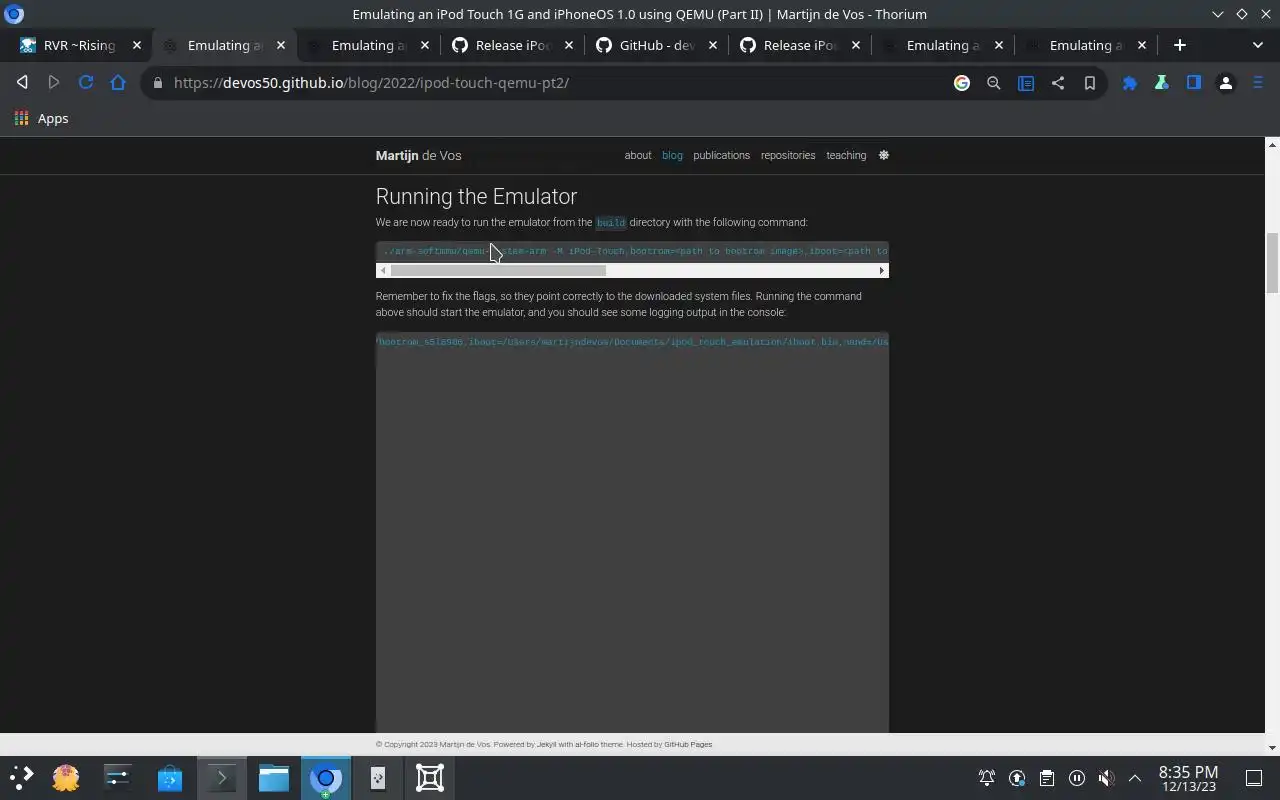Open Martijn de Vos home link
Screen dimensions: 1280x800
(x=418, y=155)
